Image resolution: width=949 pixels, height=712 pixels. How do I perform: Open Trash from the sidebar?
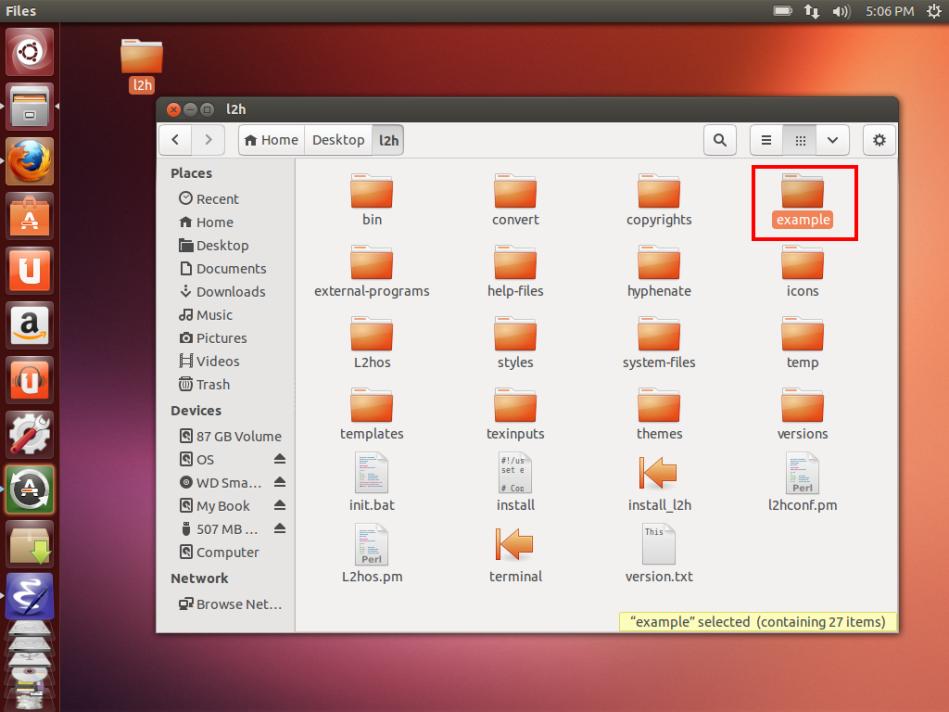pyautogui.click(x=213, y=384)
